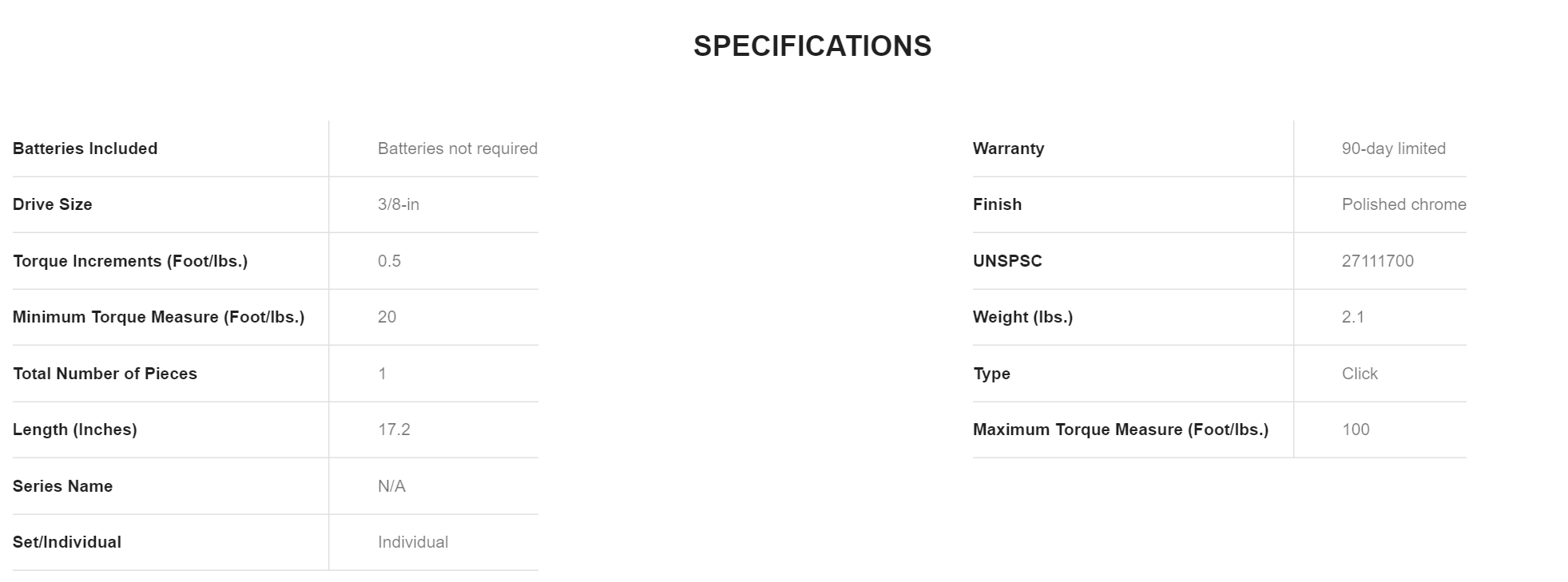Click the Series Name label
The height and width of the screenshot is (582, 1568).
point(62,486)
